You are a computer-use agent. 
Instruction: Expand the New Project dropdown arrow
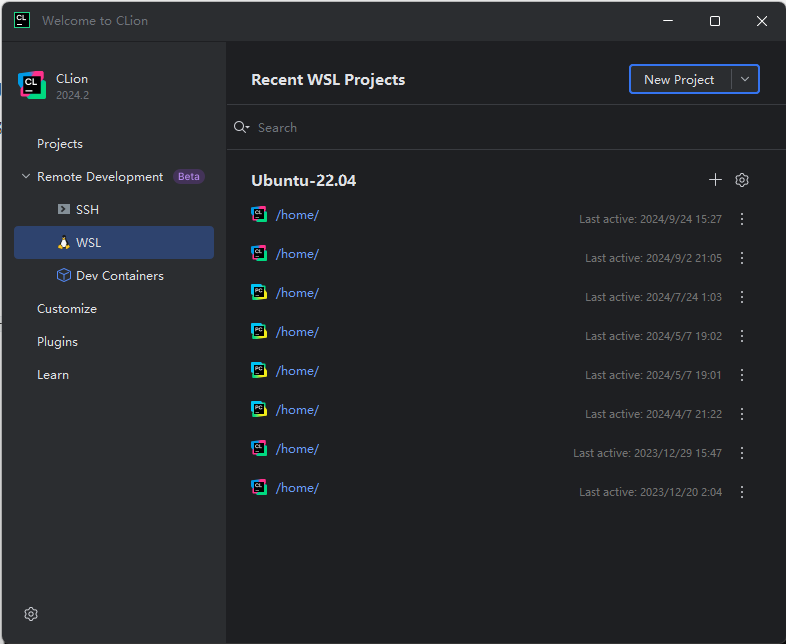coord(744,80)
